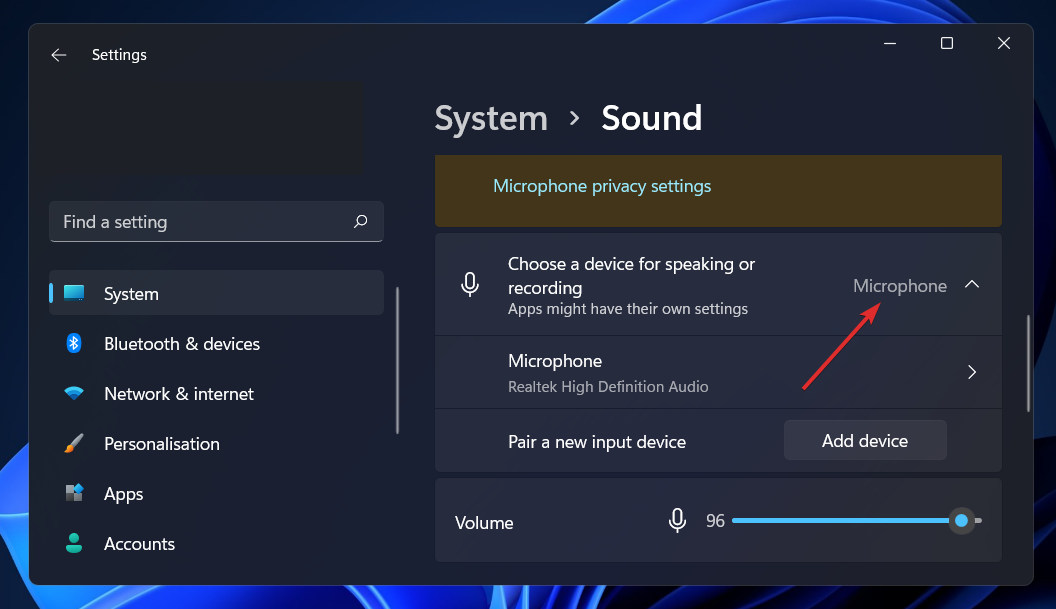Select Apps in the sidebar
Image resolution: width=1056 pixels, height=609 pixels.
[x=216, y=493]
